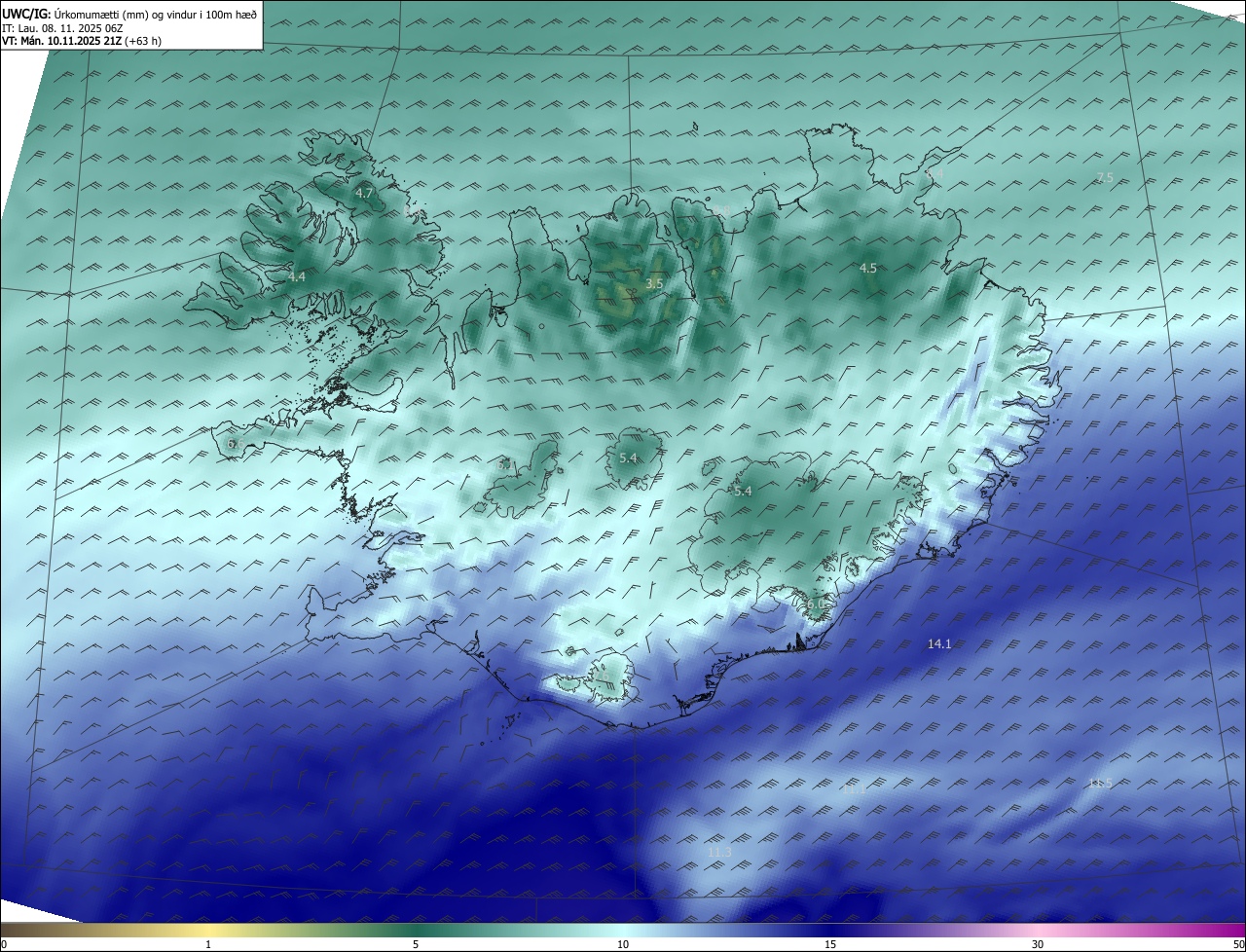Select the 11.1 value in the southern sea
This screenshot has width=1246, height=952.
tap(854, 790)
